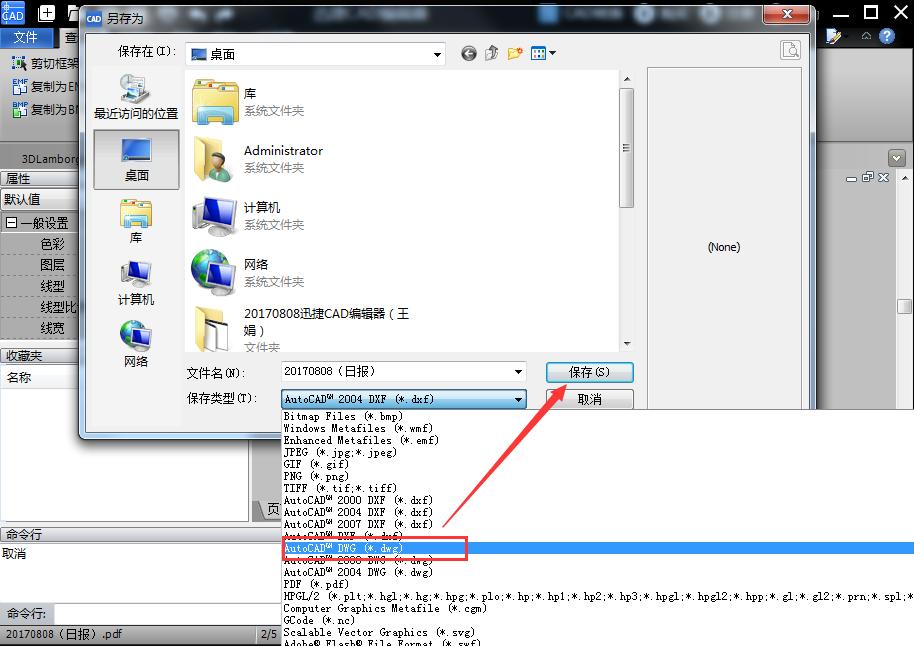
Task: Select 计算机 in the places sidebar
Action: point(135,277)
